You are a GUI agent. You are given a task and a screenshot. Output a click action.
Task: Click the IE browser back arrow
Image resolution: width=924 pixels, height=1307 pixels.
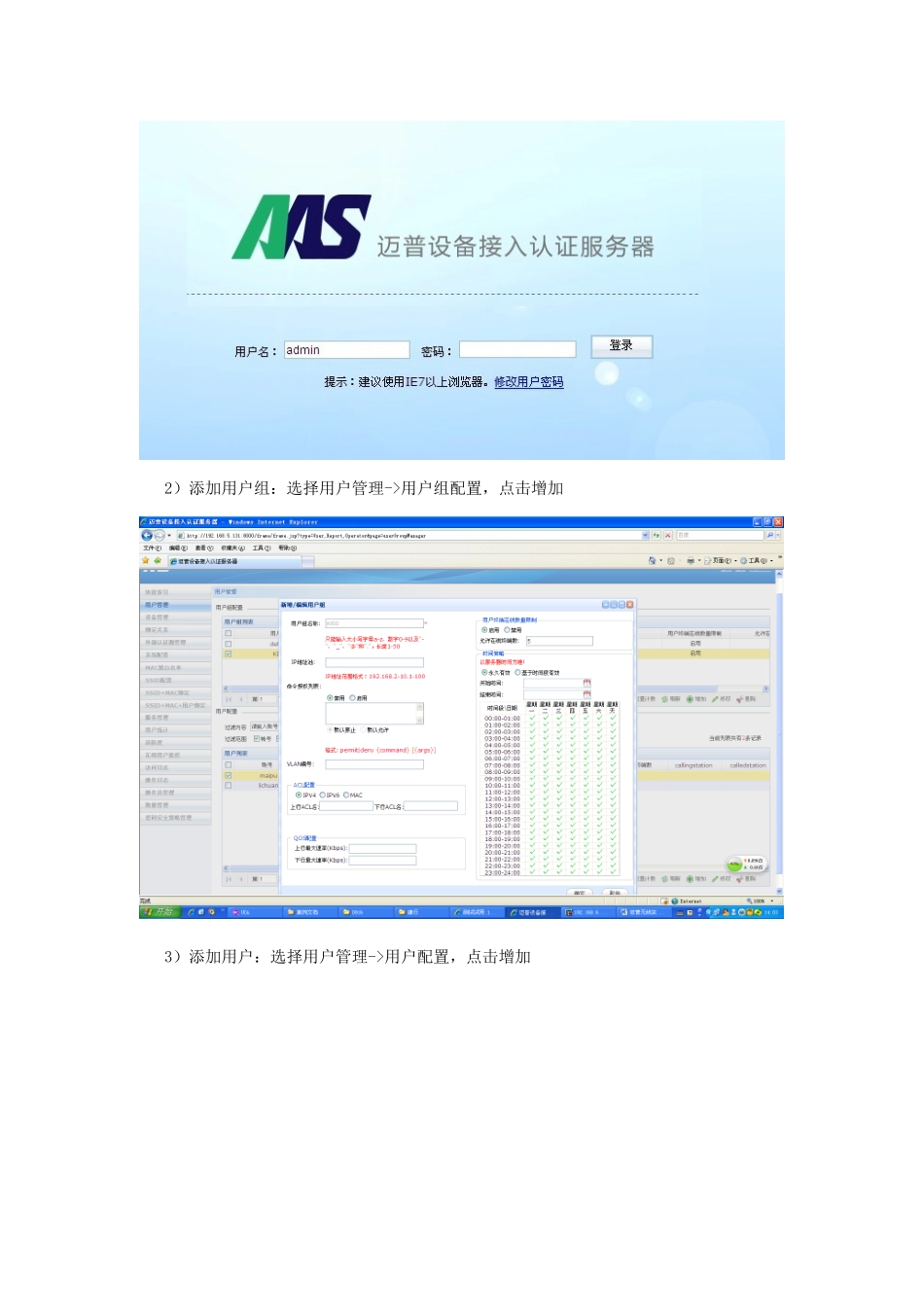click(x=147, y=536)
